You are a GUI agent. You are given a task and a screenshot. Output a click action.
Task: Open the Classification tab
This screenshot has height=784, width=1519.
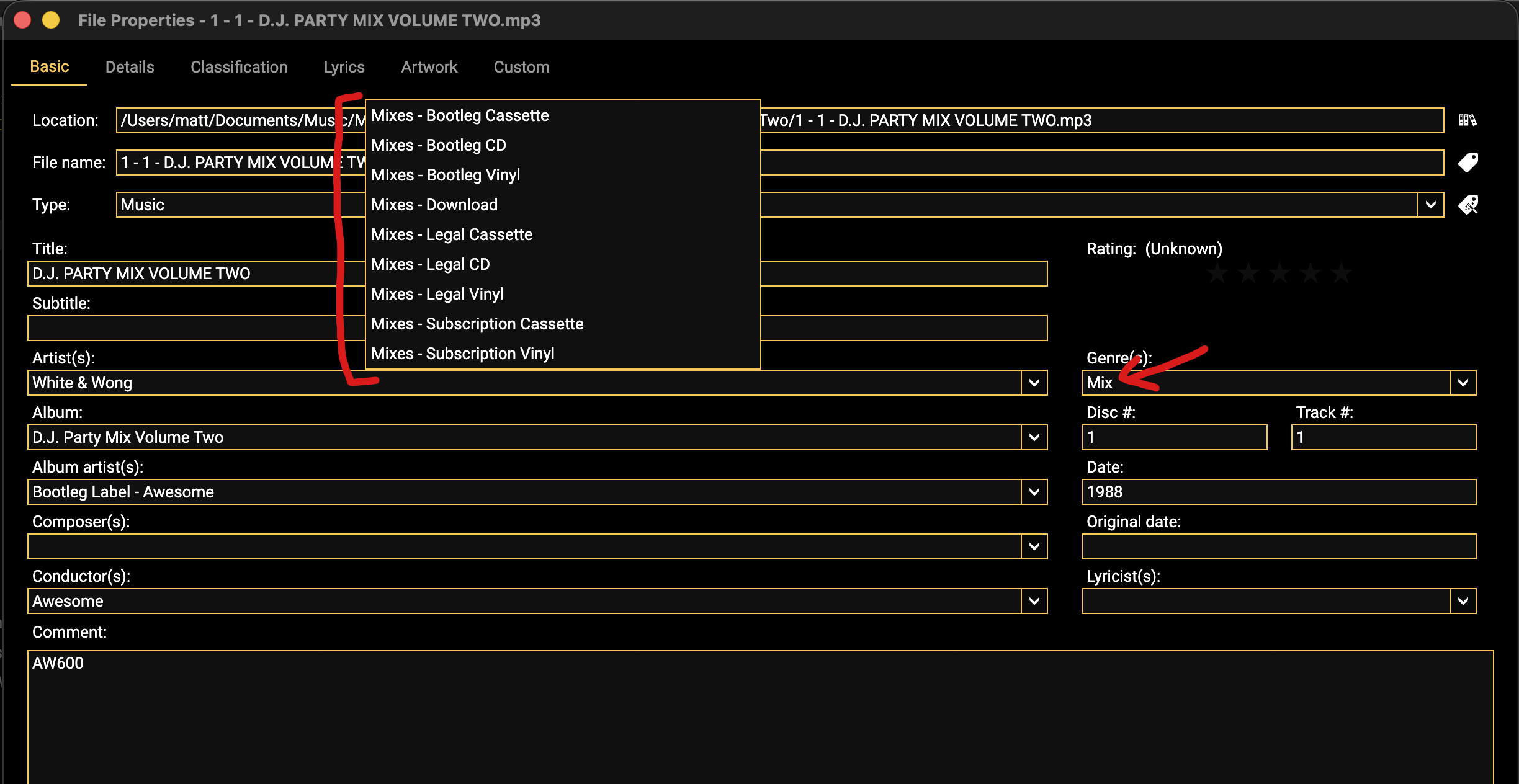[x=239, y=67]
